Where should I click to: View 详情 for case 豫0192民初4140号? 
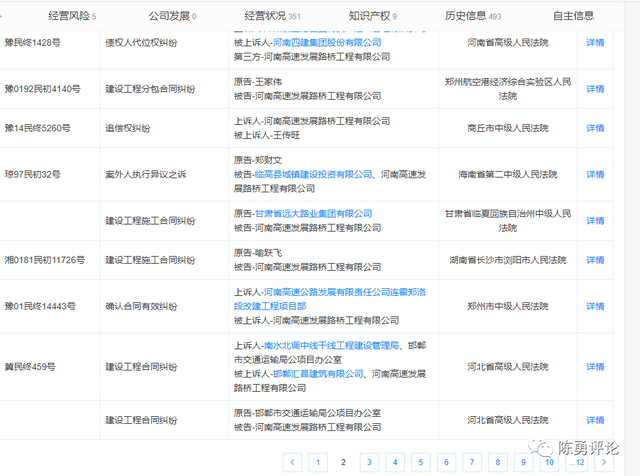[x=595, y=89]
